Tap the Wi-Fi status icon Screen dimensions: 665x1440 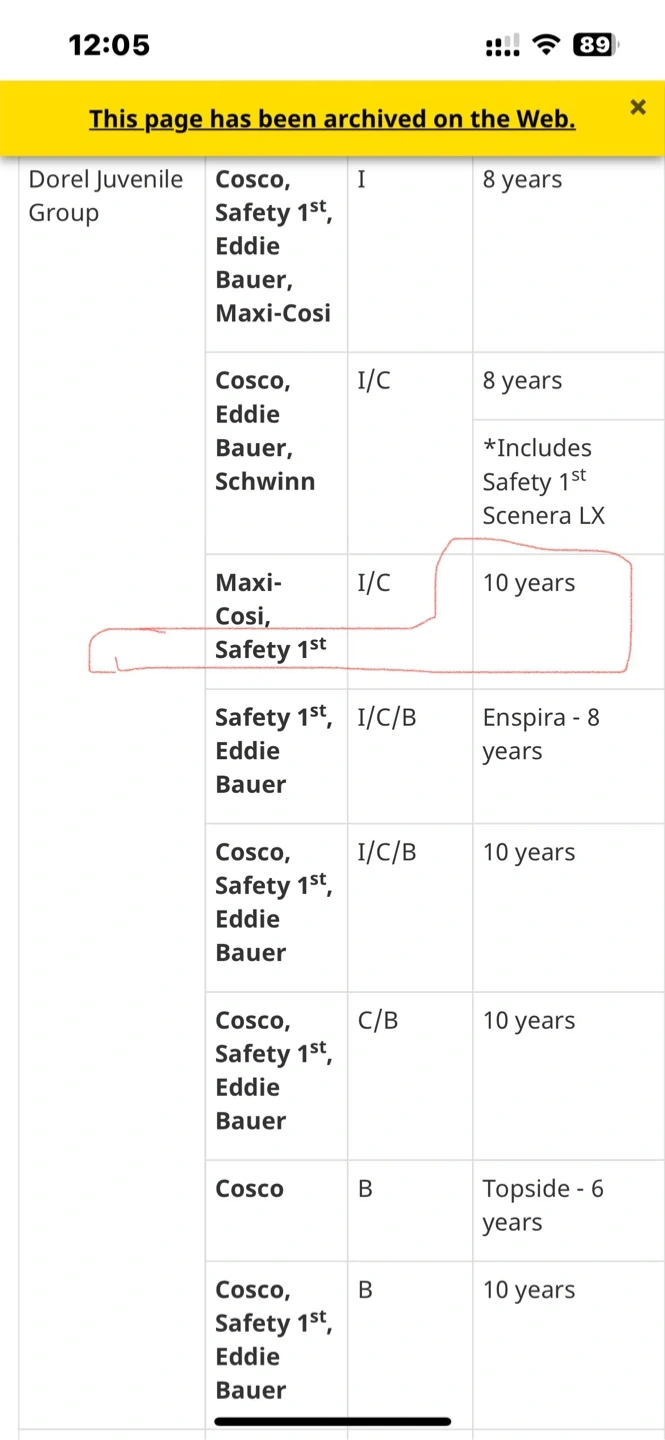click(x=546, y=45)
